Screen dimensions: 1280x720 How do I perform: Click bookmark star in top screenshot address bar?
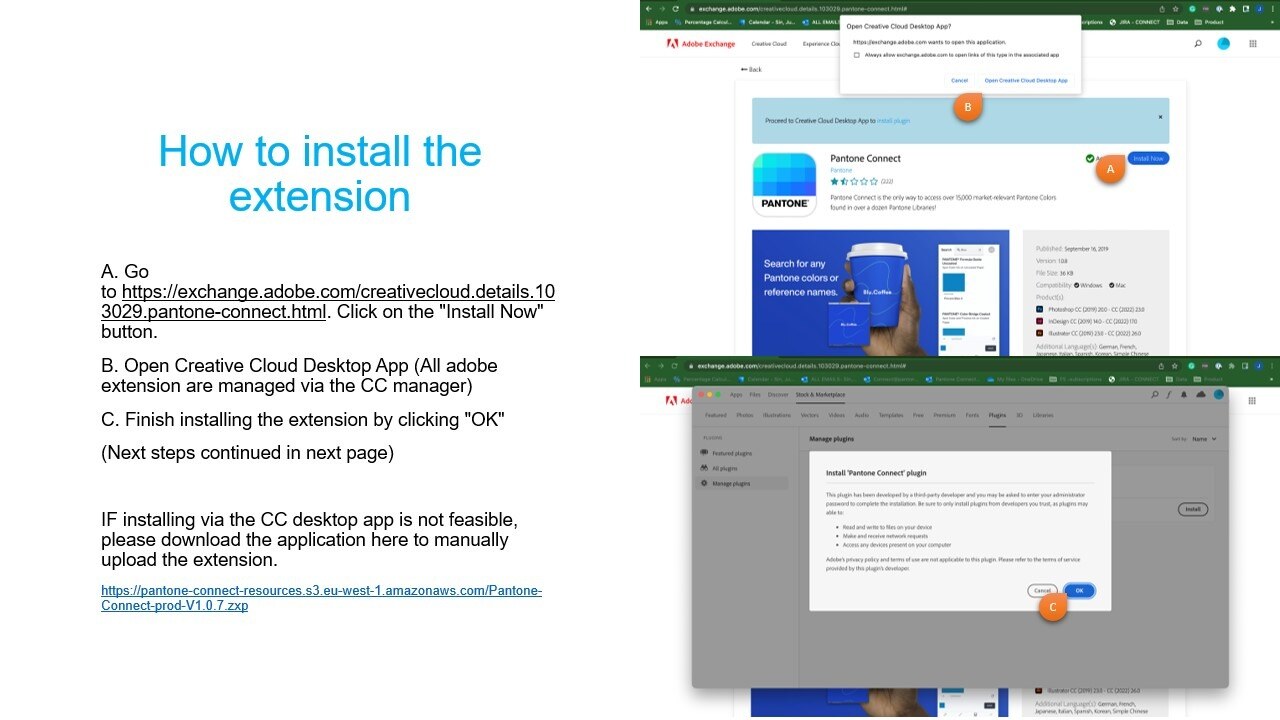(1175, 9)
